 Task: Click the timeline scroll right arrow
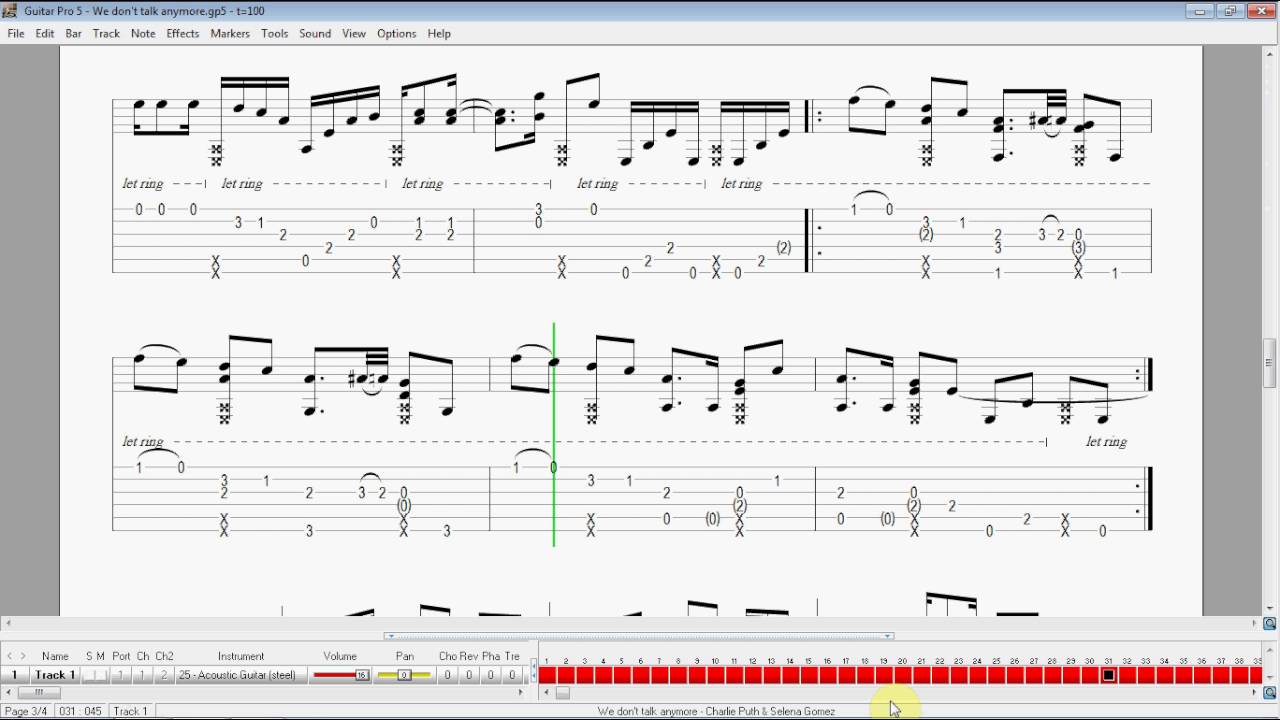[x=1256, y=693]
